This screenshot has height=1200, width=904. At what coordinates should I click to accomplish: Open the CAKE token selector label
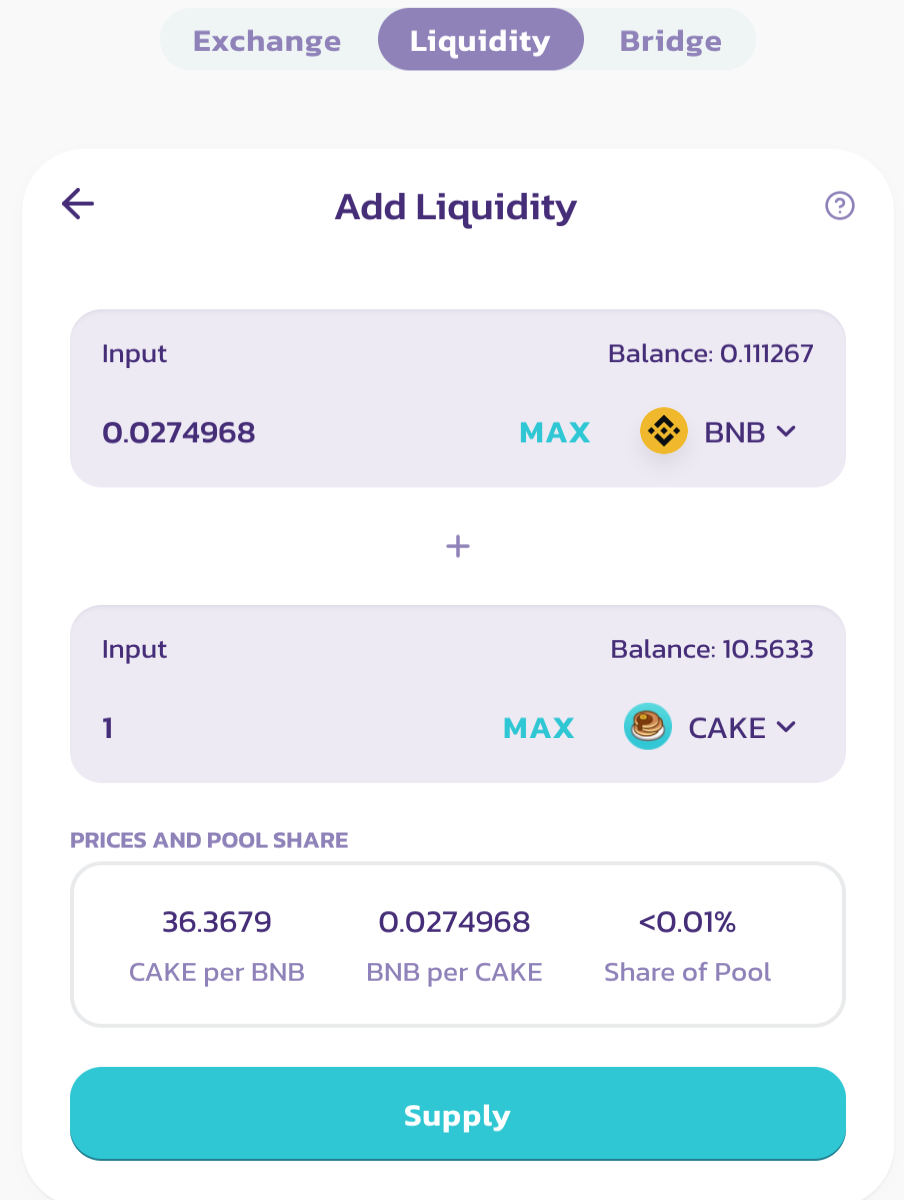(727, 728)
